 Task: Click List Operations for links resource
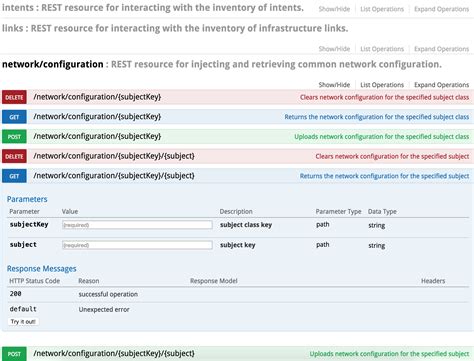tap(382, 49)
